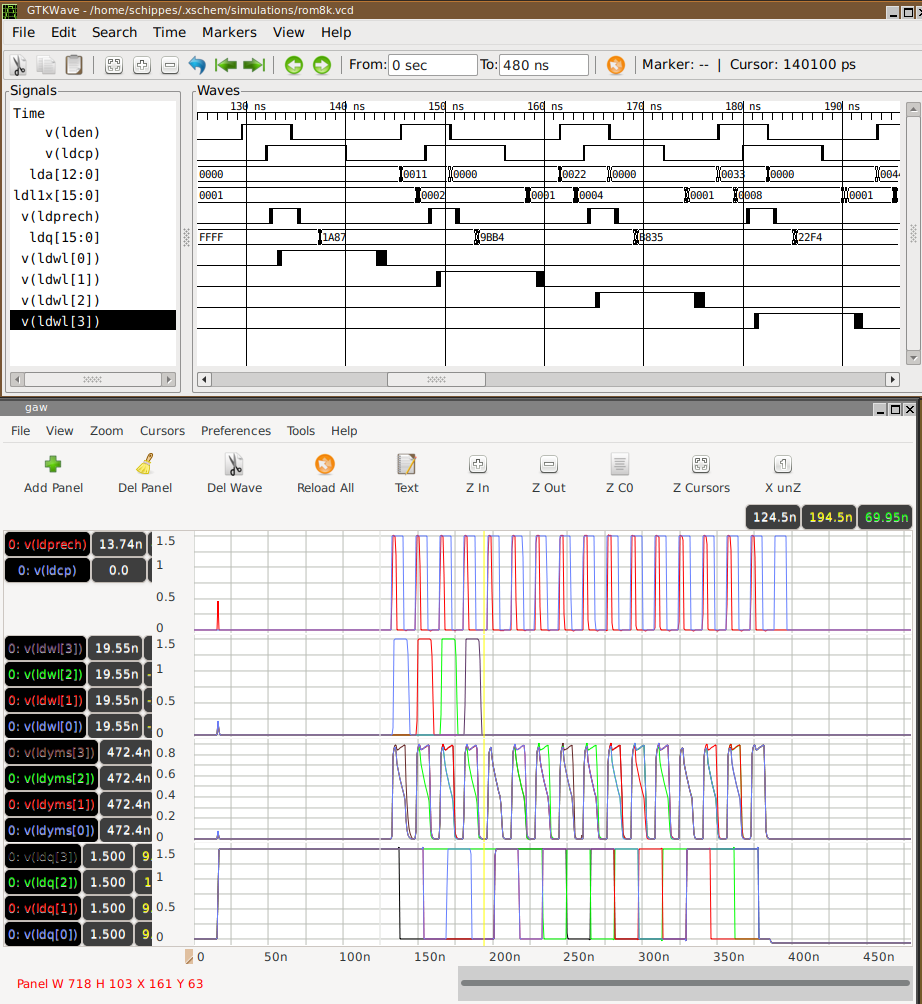Click the undo zoom blue arrow
Screen dimensions: 922x1004
click(x=197, y=65)
